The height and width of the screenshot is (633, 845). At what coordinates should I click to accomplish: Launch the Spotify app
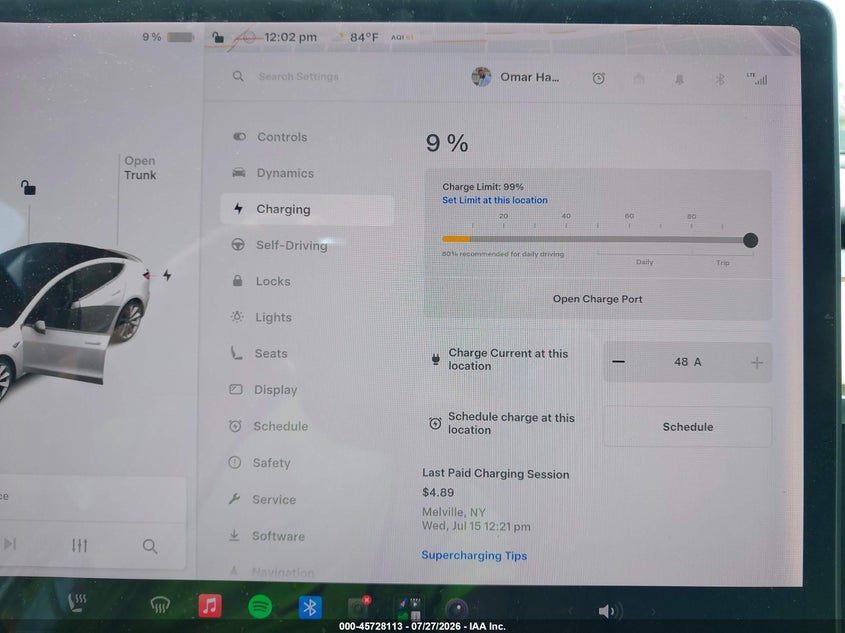[260, 607]
